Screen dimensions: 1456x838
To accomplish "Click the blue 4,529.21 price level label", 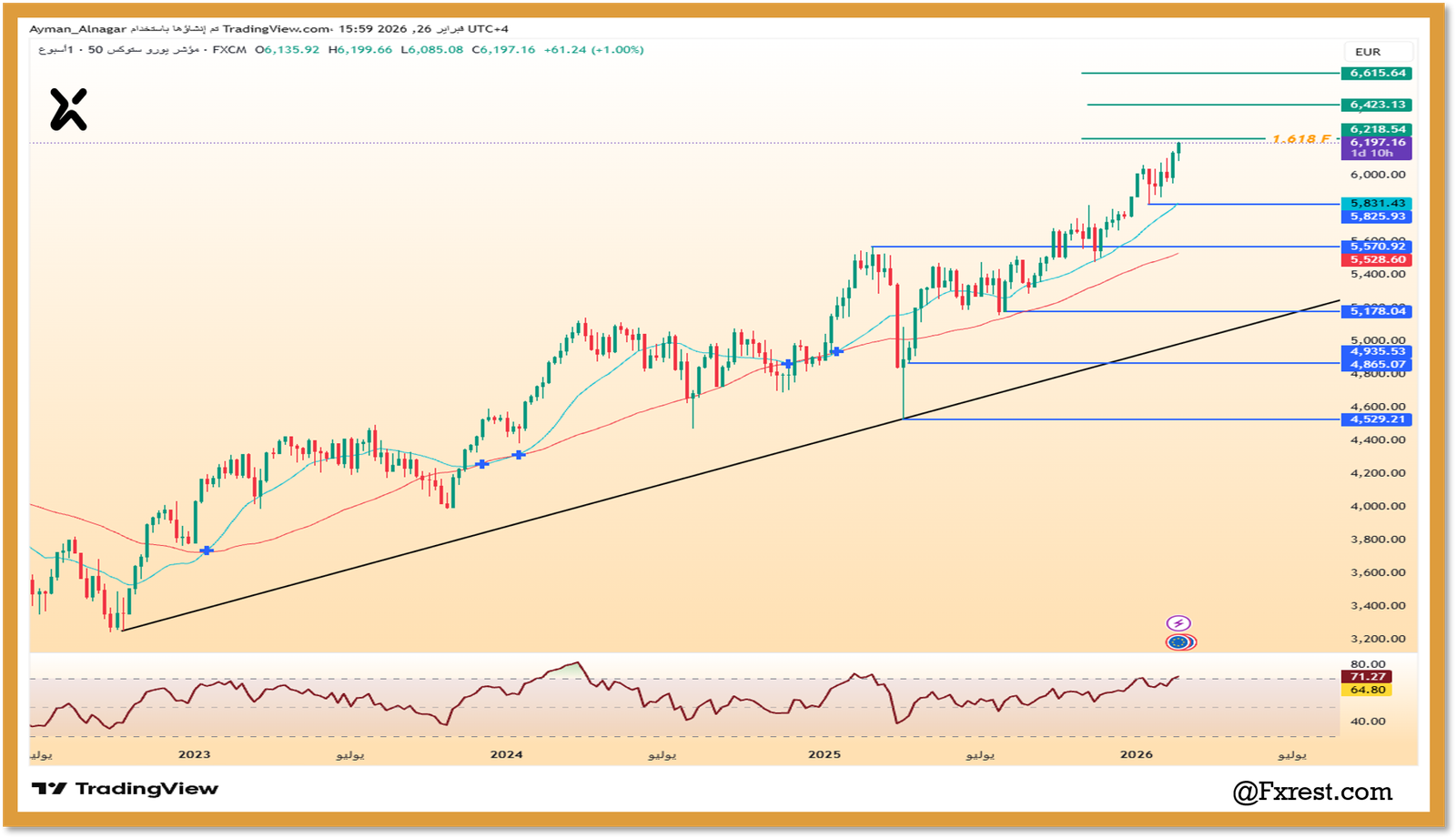I will tap(1377, 419).
